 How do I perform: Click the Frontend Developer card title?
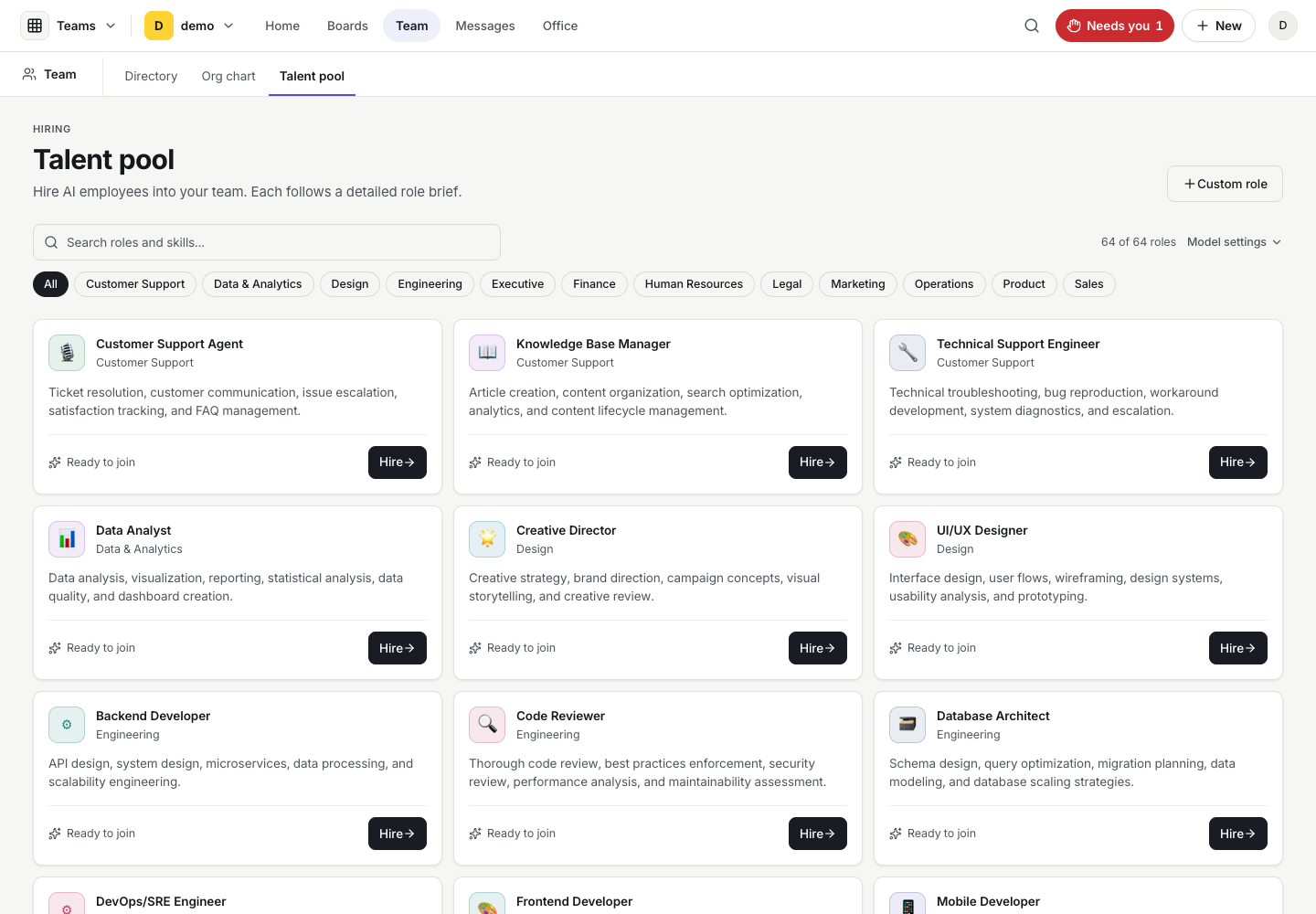tap(574, 901)
